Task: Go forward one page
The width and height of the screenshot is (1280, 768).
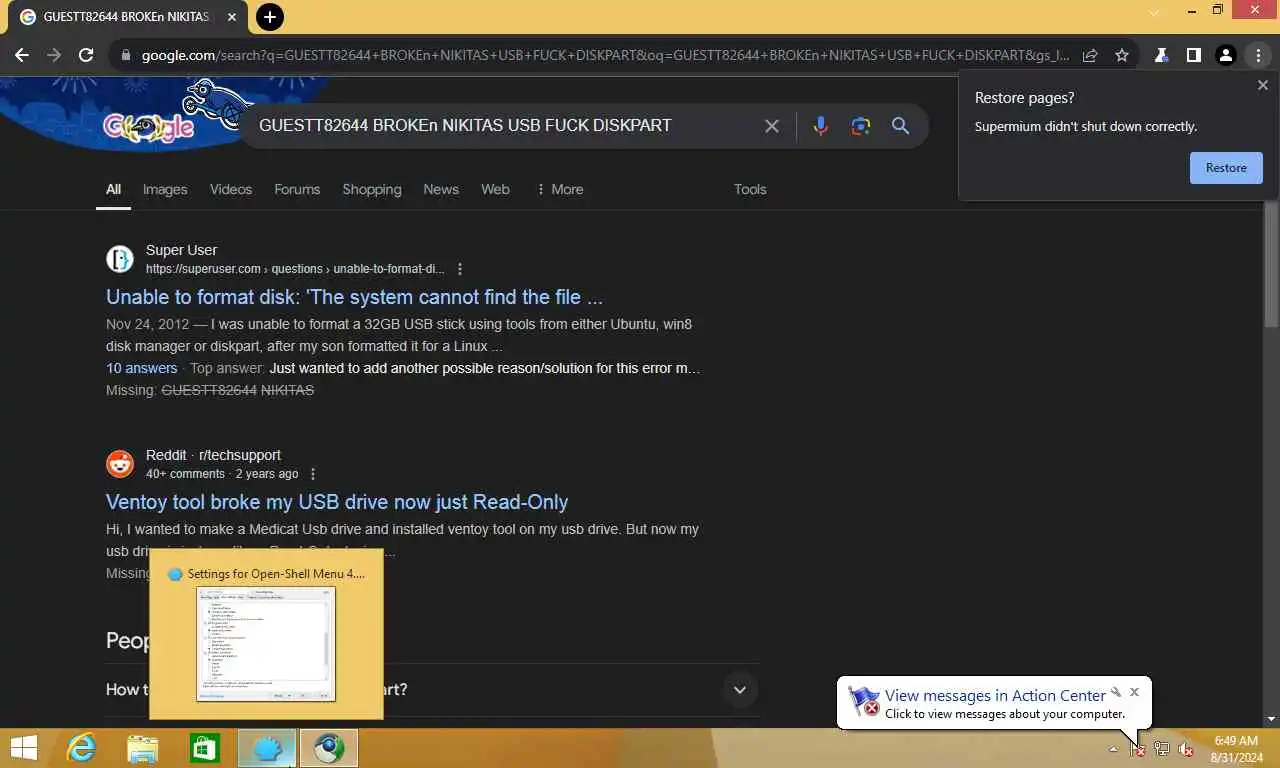Action: click(54, 56)
